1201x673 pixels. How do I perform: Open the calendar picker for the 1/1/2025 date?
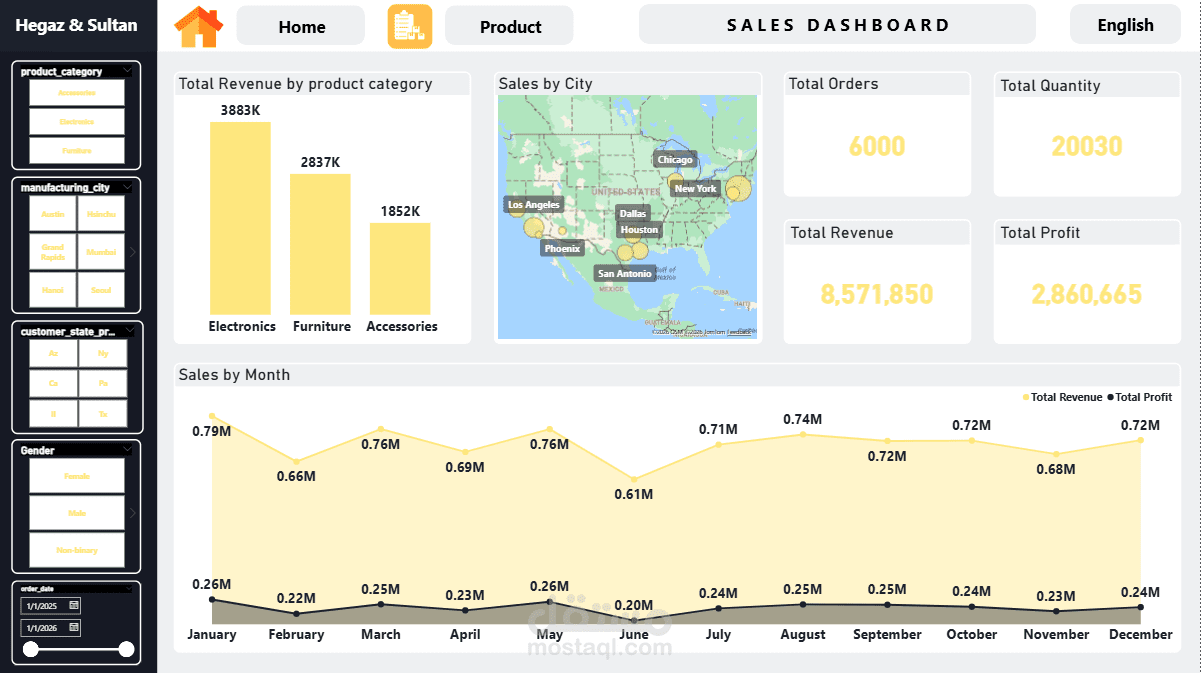pyautogui.click(x=73, y=606)
